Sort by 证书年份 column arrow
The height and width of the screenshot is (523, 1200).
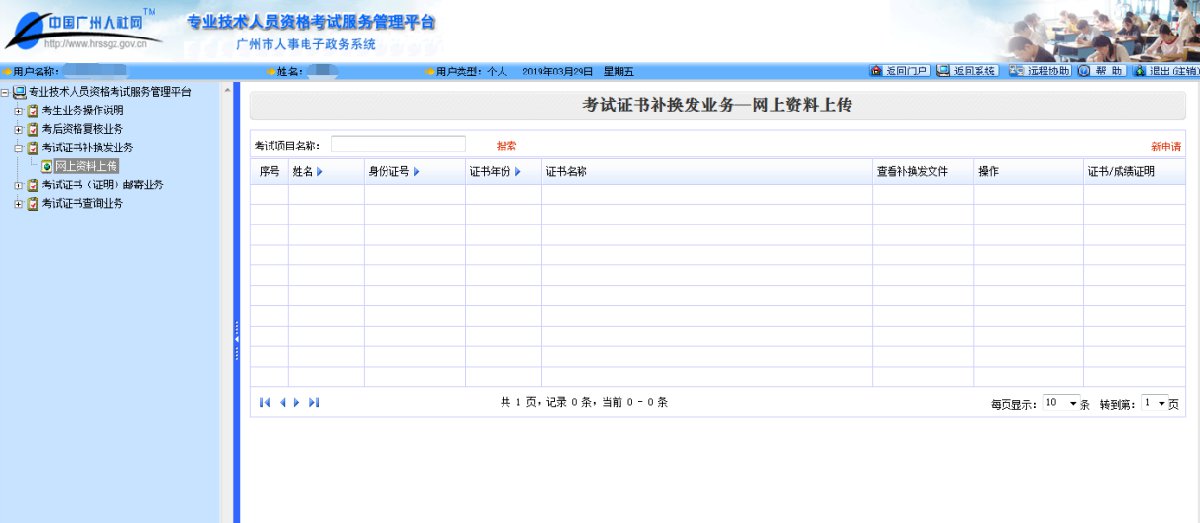(518, 172)
